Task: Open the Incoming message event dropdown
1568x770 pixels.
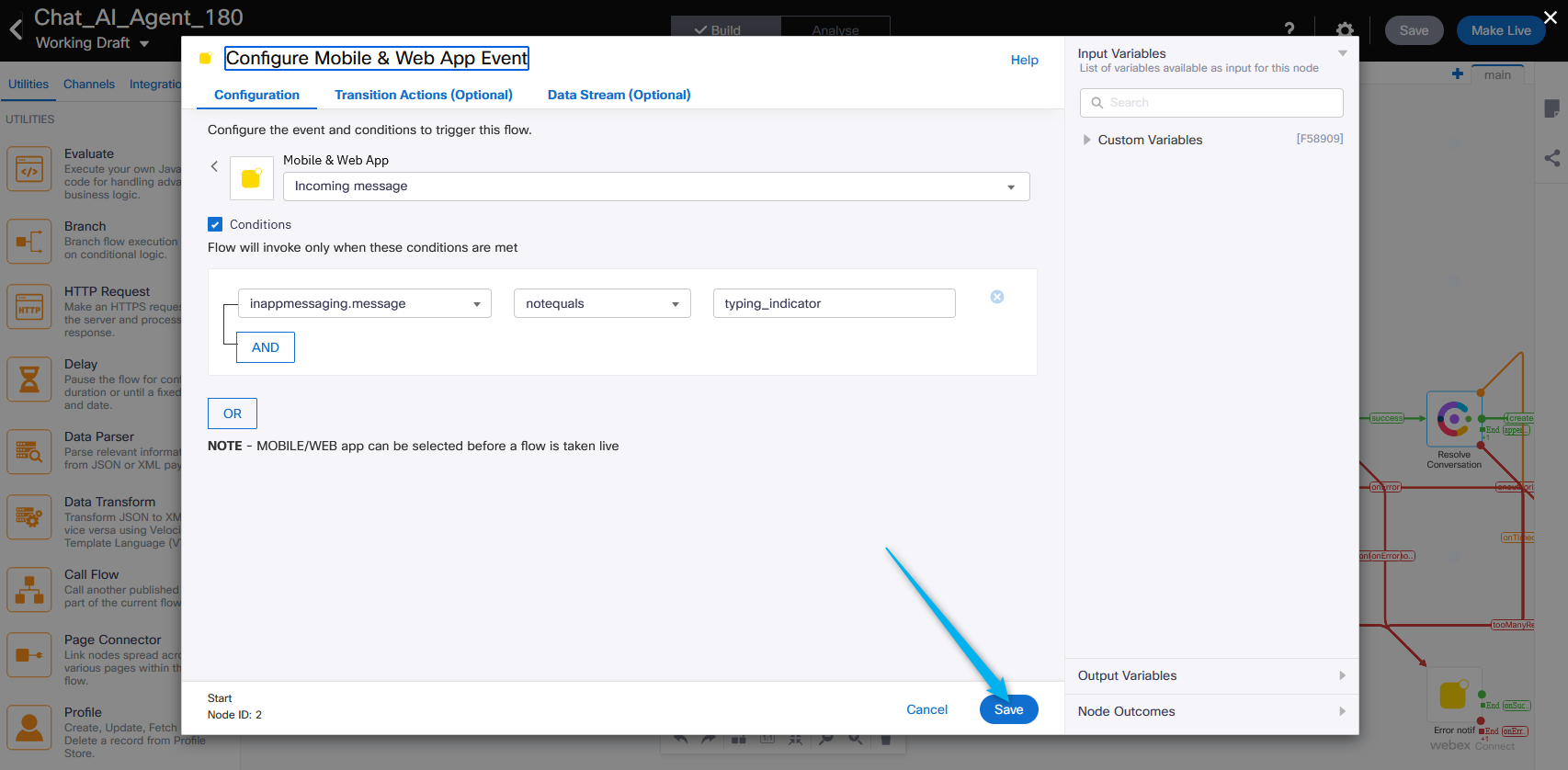Action: tap(655, 187)
